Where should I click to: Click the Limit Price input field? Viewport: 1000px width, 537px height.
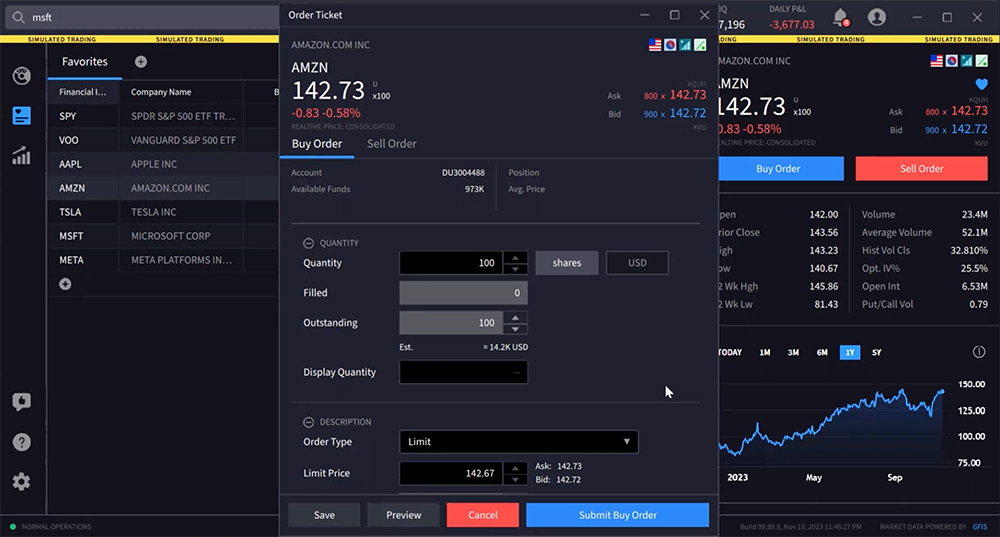point(449,473)
